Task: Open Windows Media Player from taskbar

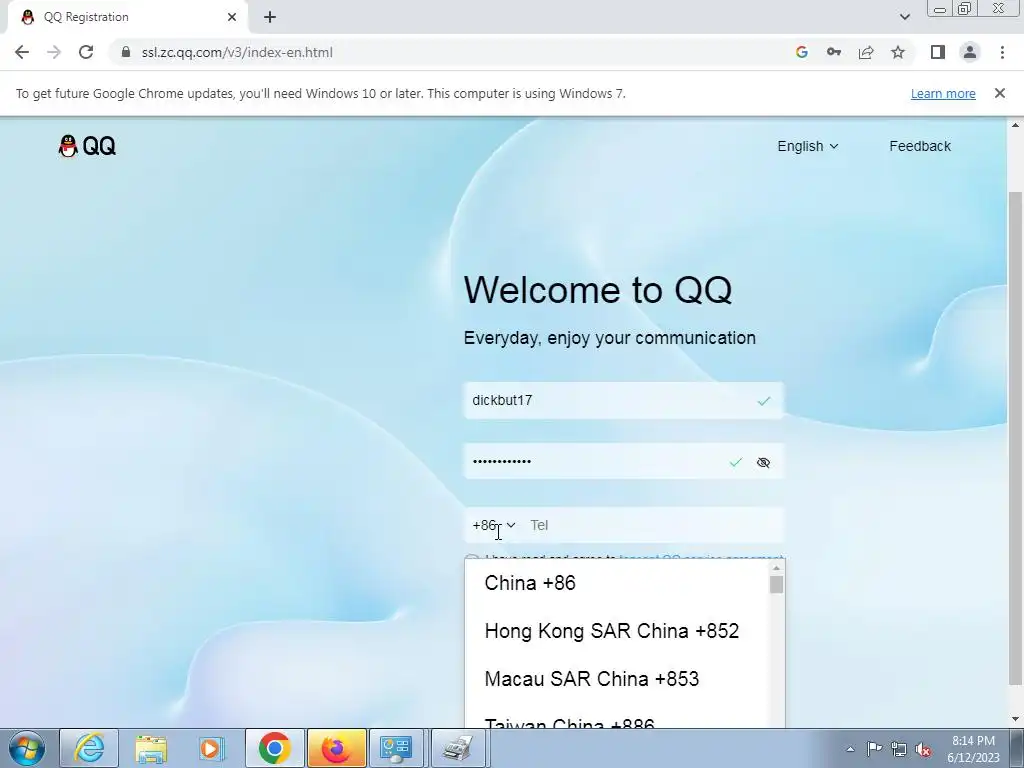Action: 212,748
